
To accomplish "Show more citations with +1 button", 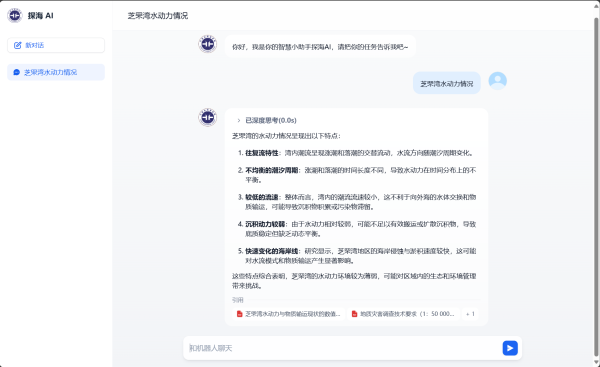I will click(470, 314).
